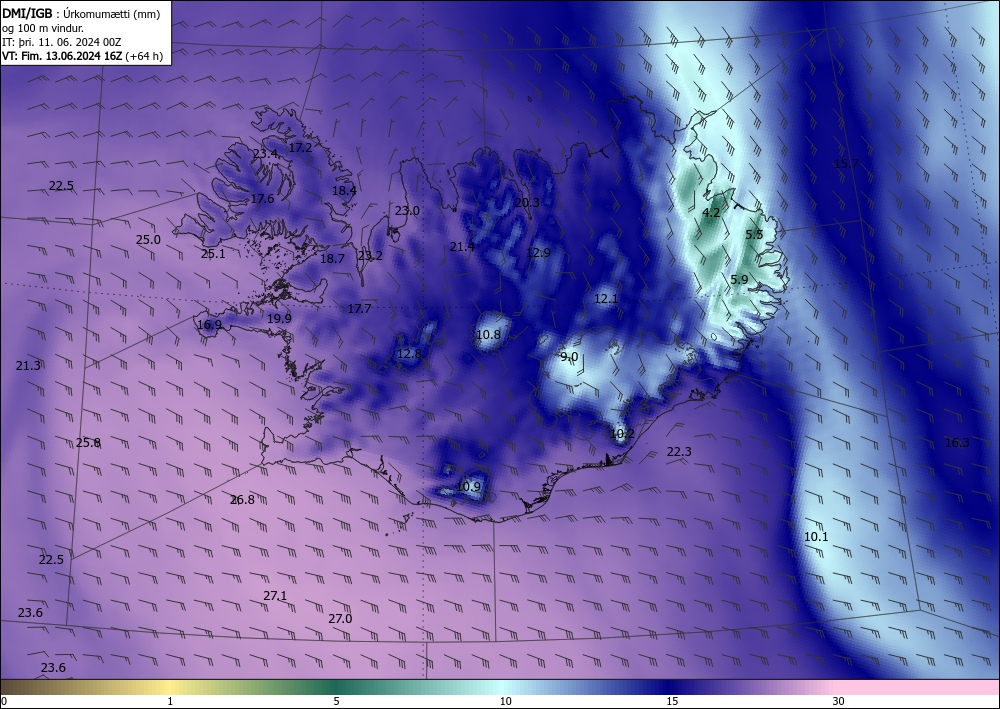1000x709 pixels.
Task: Click the 25.1 value on the map
Action: pos(213,254)
